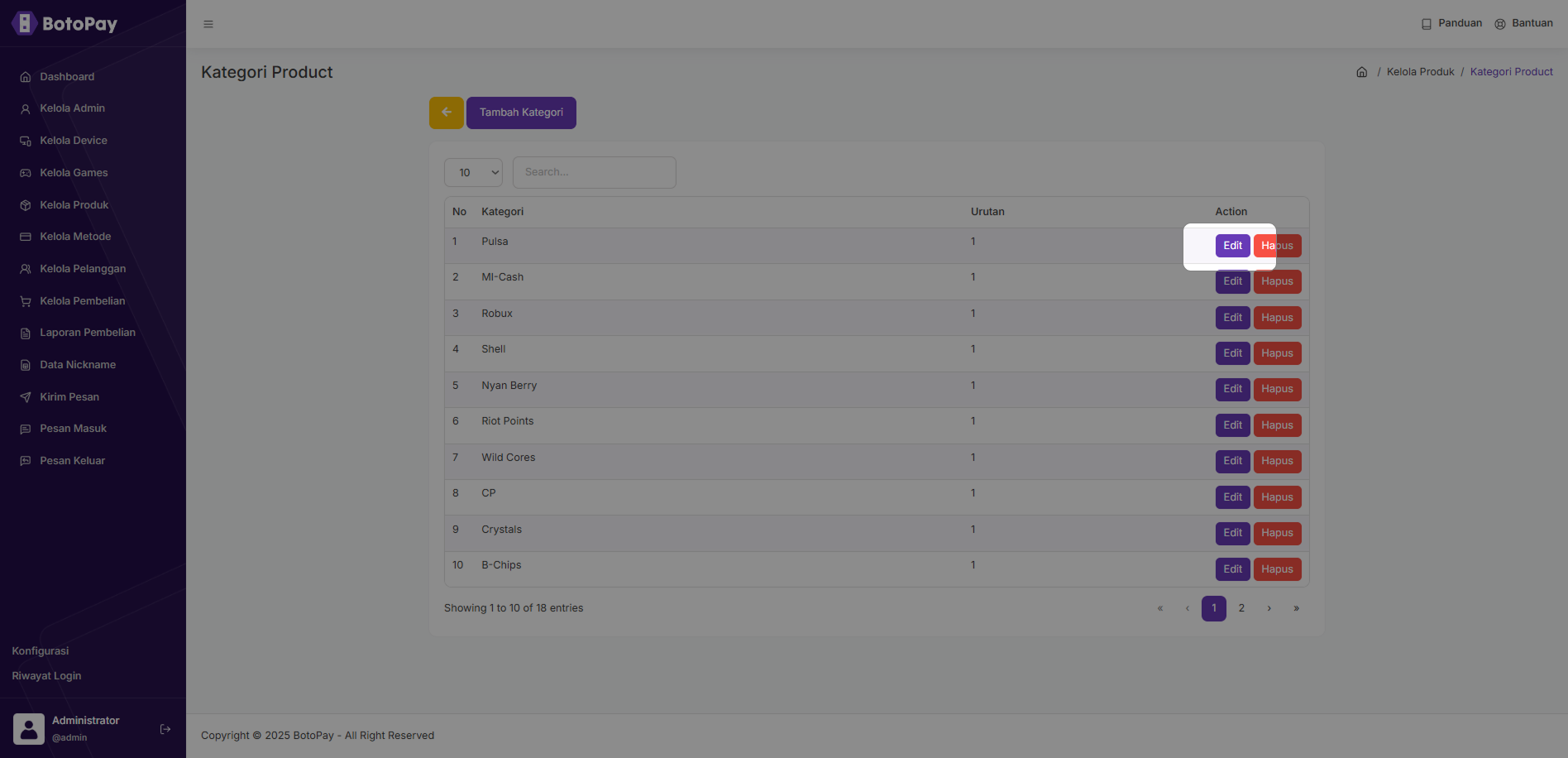Click Kelola Produk breadcrumb link
The image size is (1568, 758).
(x=1420, y=72)
